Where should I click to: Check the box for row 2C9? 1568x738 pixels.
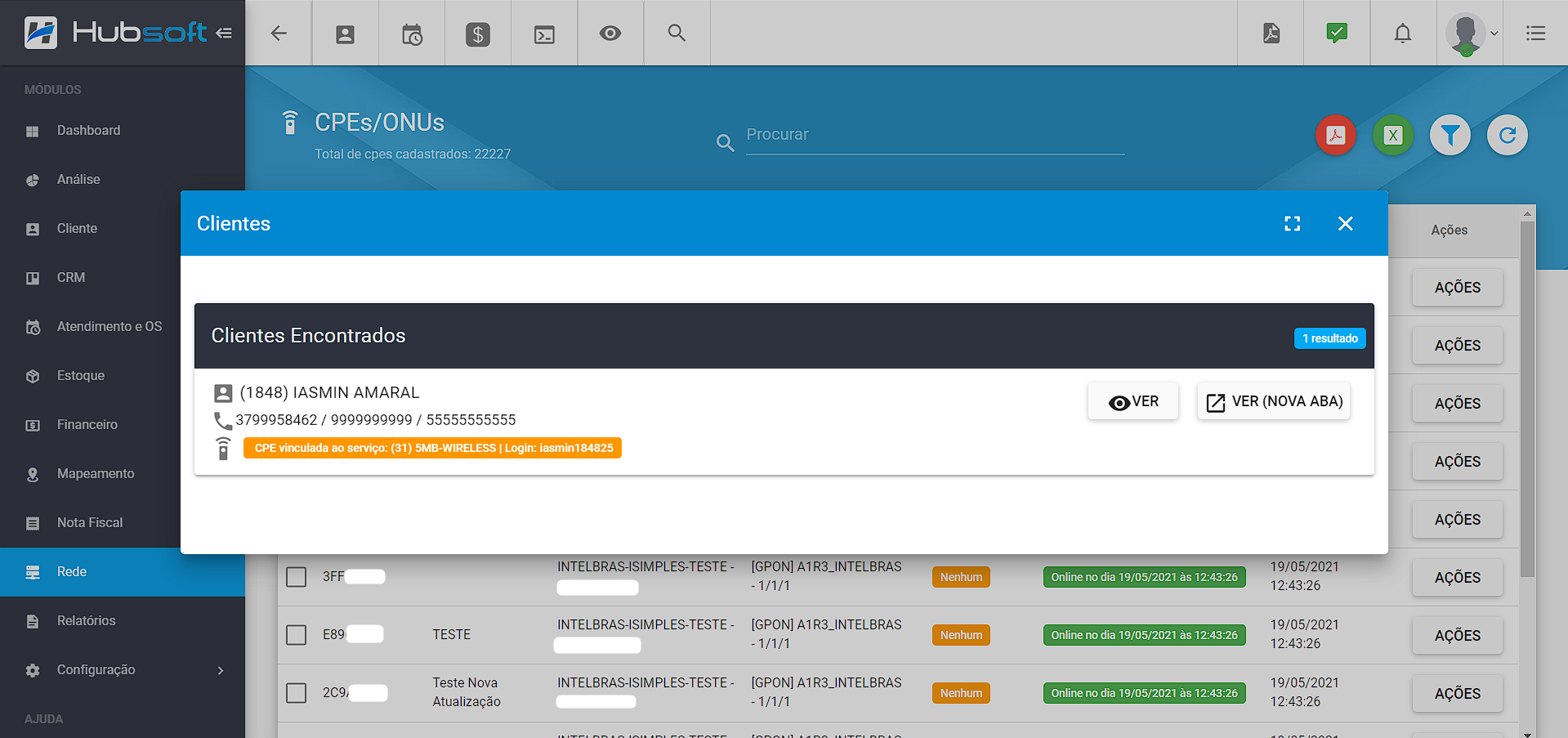tap(297, 693)
